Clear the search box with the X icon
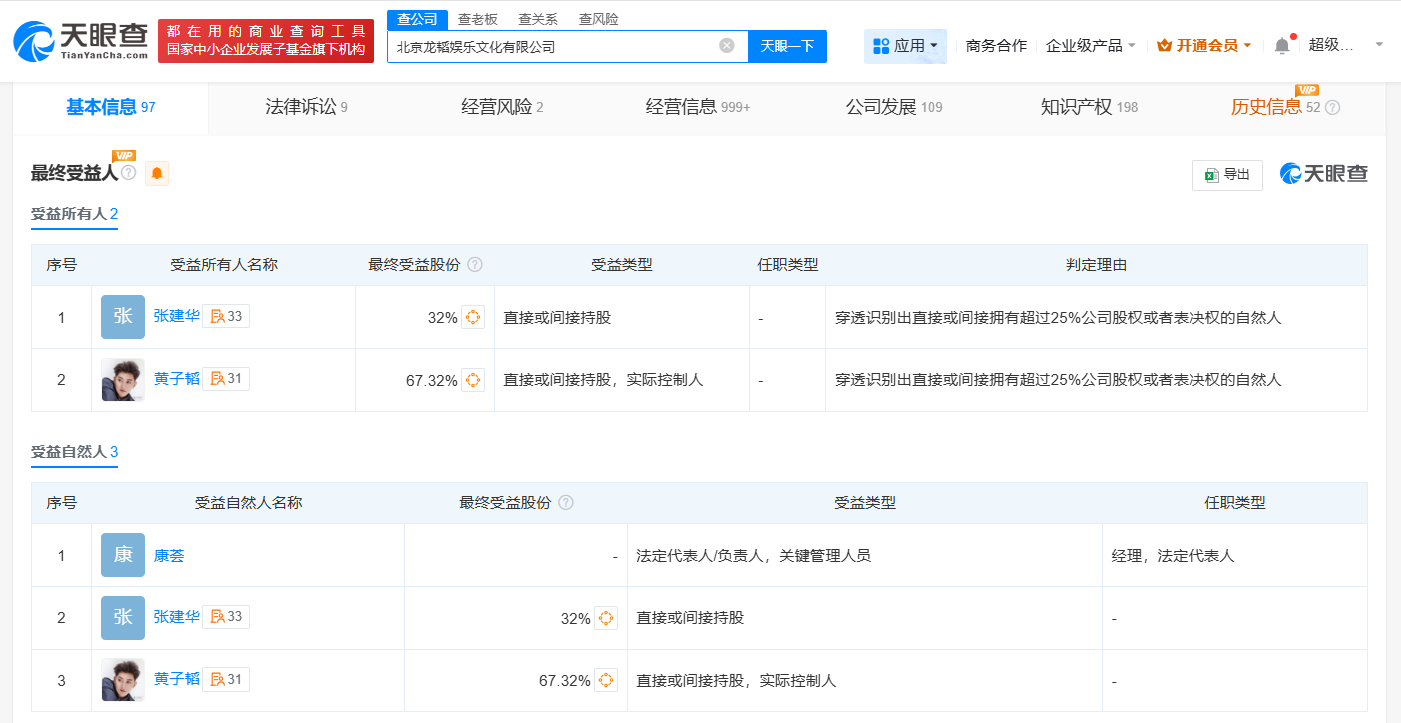1401x723 pixels. 727,45
